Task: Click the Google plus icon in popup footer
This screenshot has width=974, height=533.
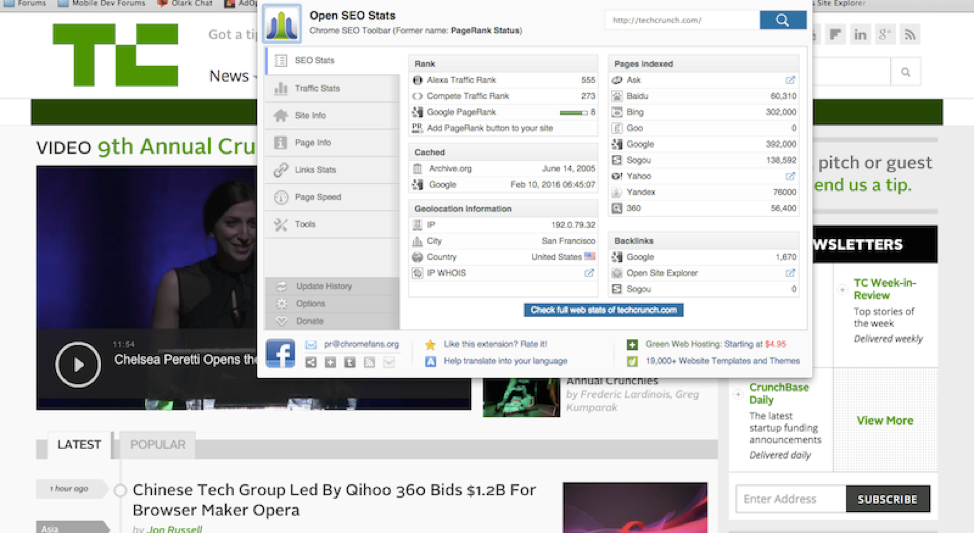Action: pos(330,362)
